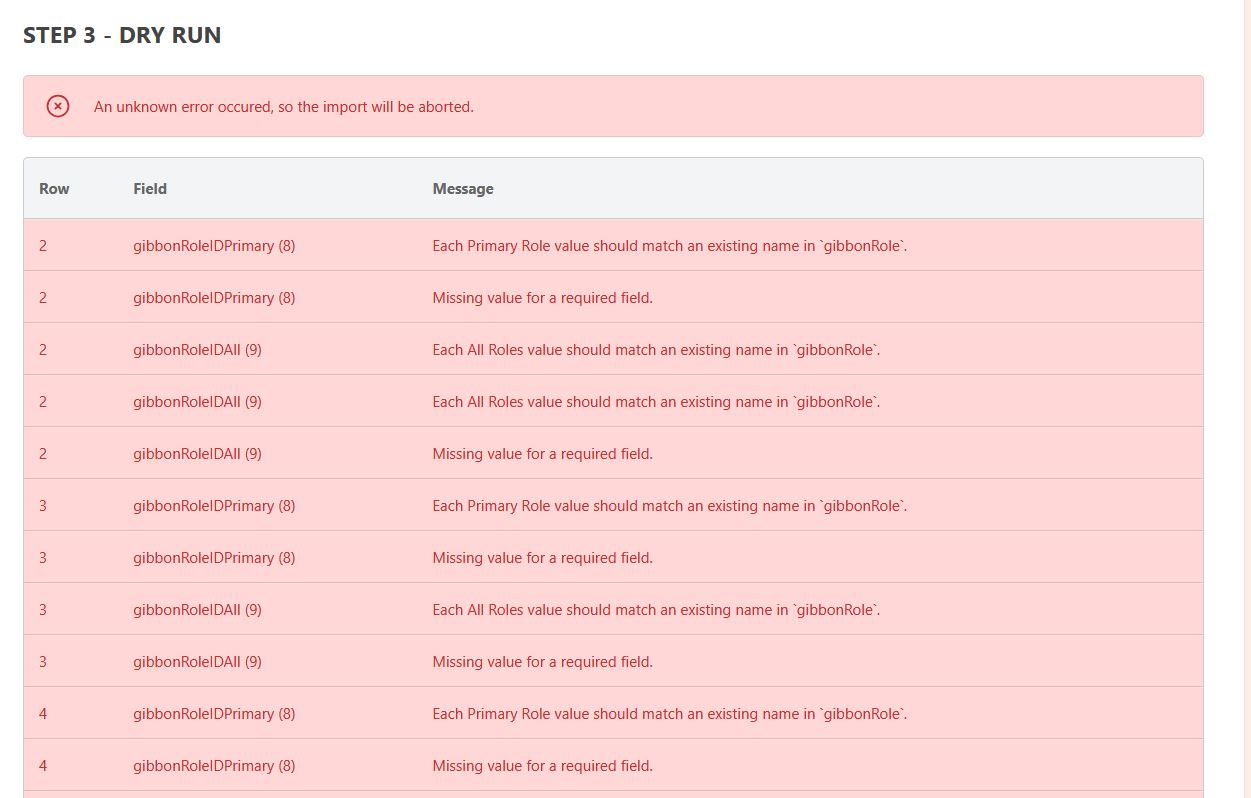The image size is (1251, 798).
Task: Click gibbonRoleIDAll (9) field in row 2 missing-value line
Action: 197,453
